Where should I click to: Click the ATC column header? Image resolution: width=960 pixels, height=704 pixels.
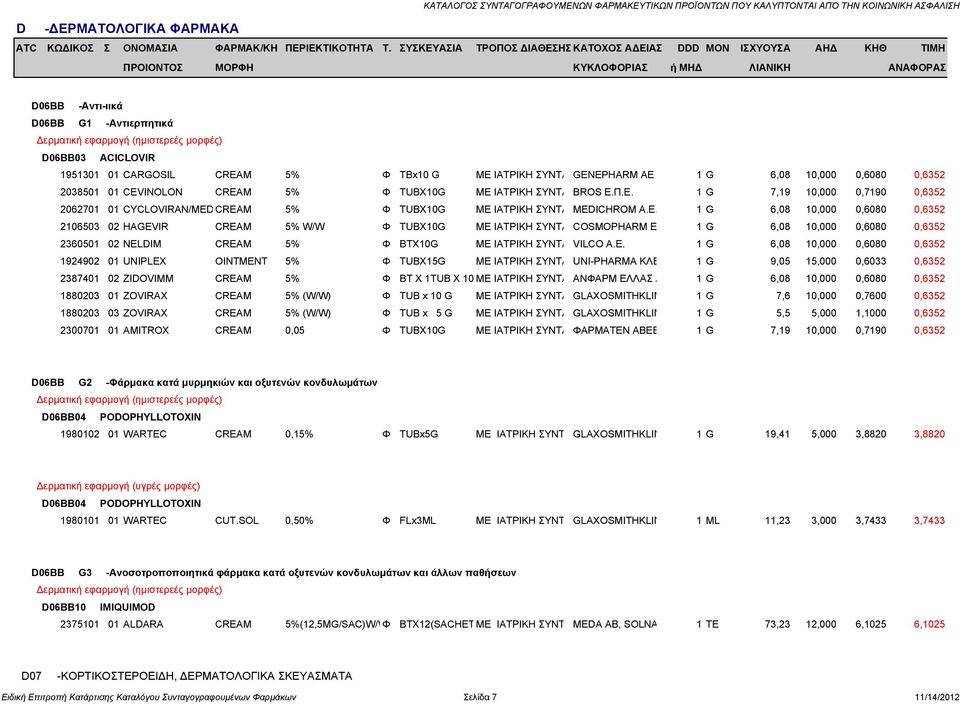26,48
